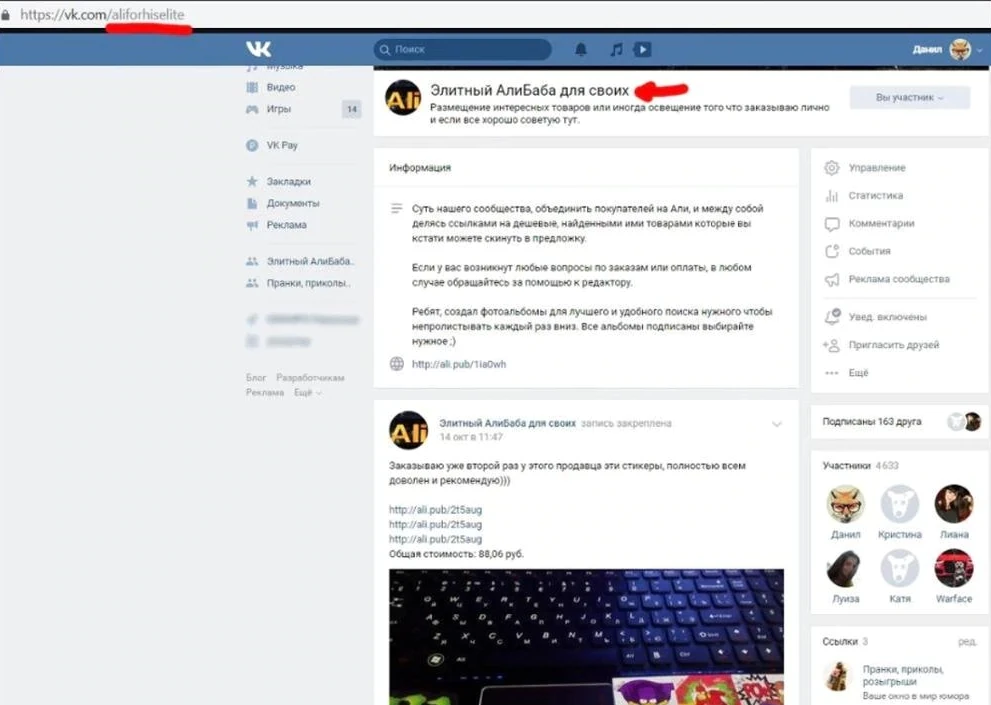The height and width of the screenshot is (705, 991).
Task: Open the notifications bell icon
Action: [581, 49]
